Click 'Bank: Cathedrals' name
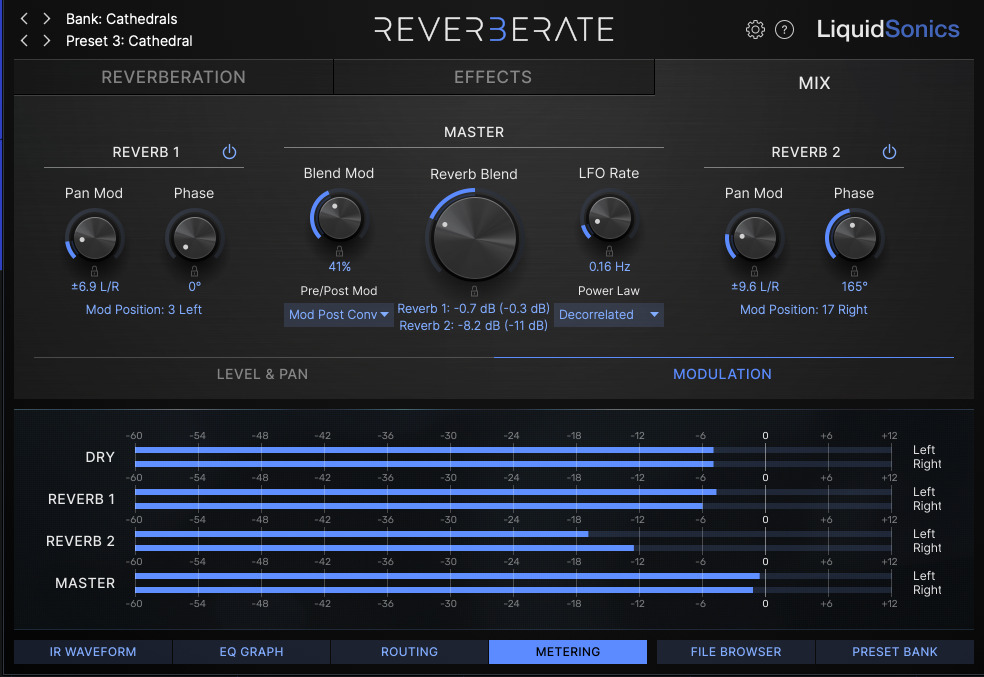The width and height of the screenshot is (984, 677). 122,19
